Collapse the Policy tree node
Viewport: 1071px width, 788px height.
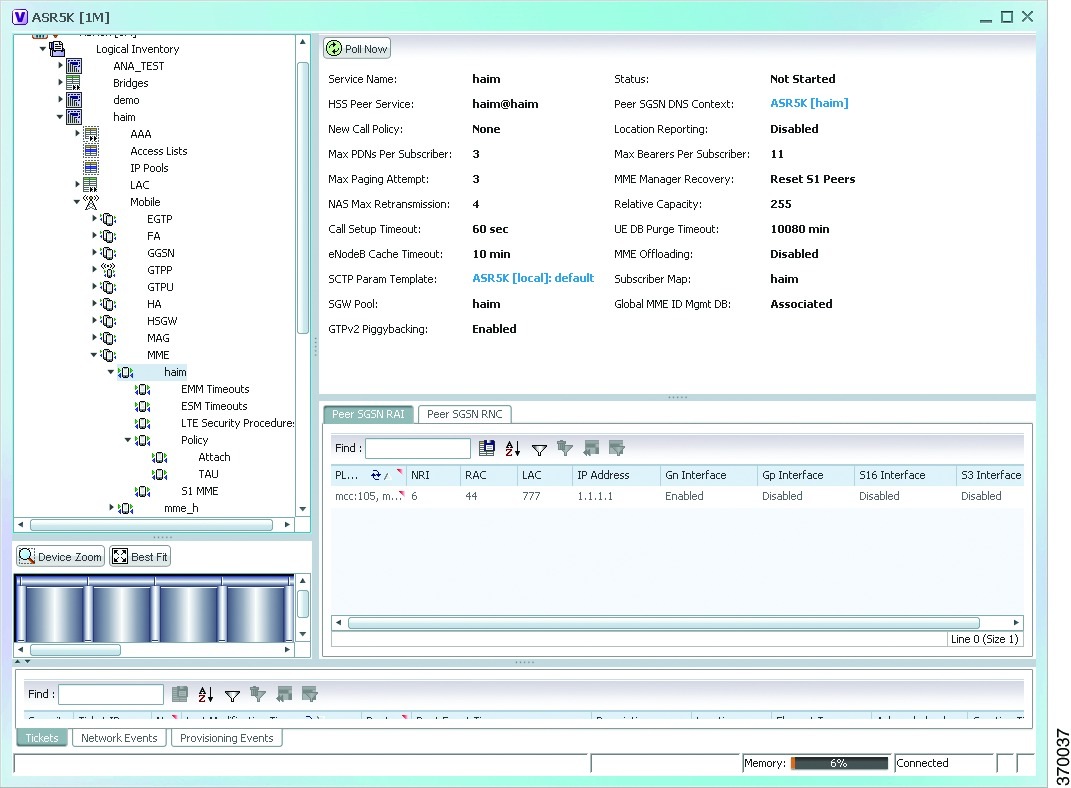(x=128, y=440)
